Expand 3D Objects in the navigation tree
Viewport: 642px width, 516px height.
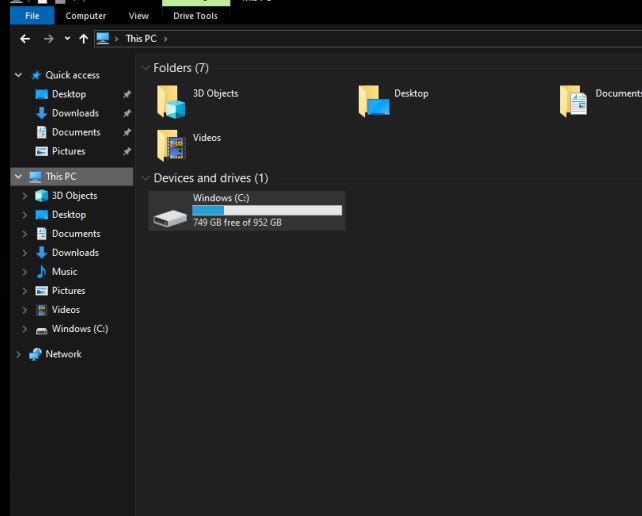(x=25, y=196)
